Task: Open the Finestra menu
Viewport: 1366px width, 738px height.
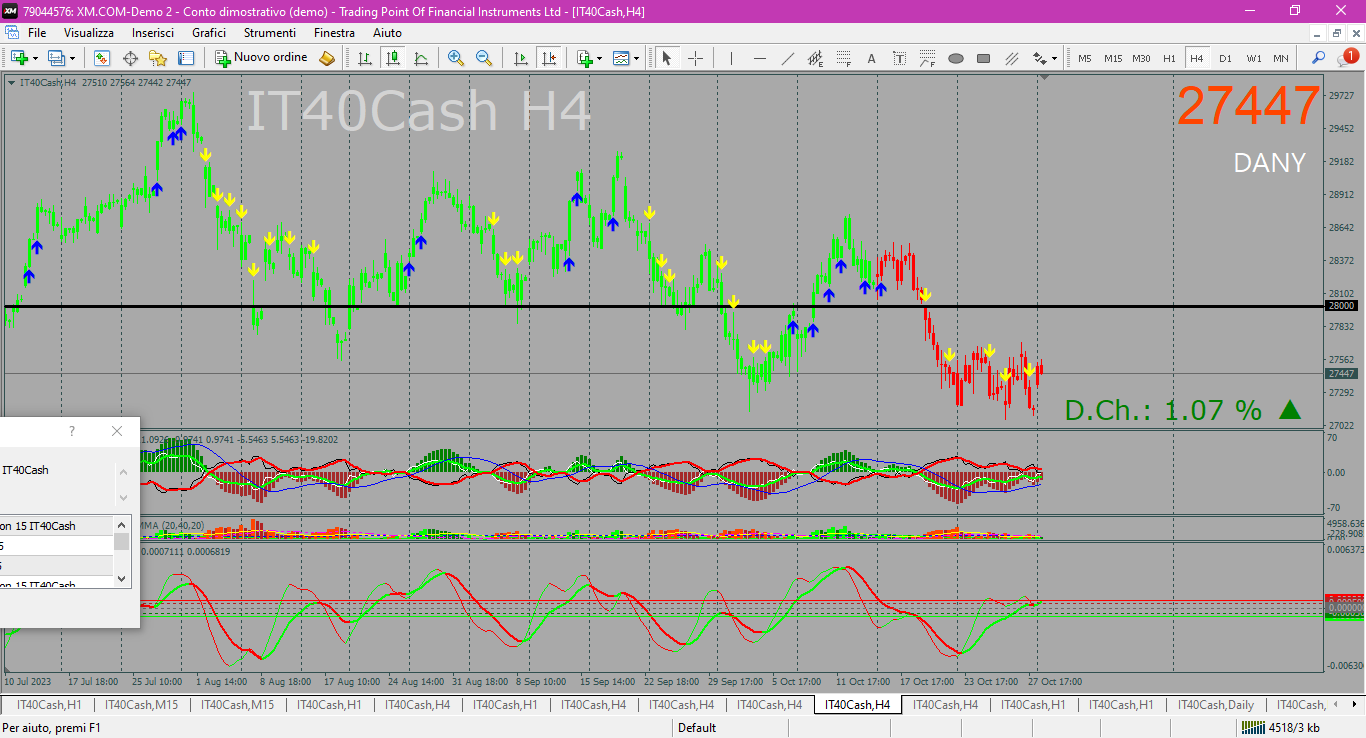Action: [334, 32]
